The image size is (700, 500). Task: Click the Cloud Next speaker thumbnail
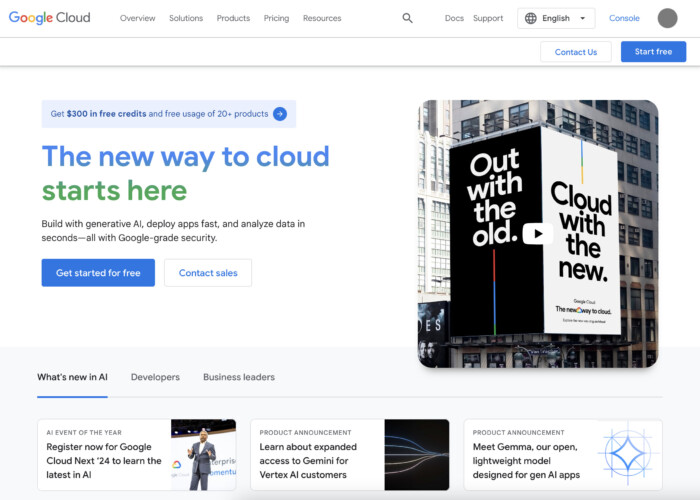(204, 454)
